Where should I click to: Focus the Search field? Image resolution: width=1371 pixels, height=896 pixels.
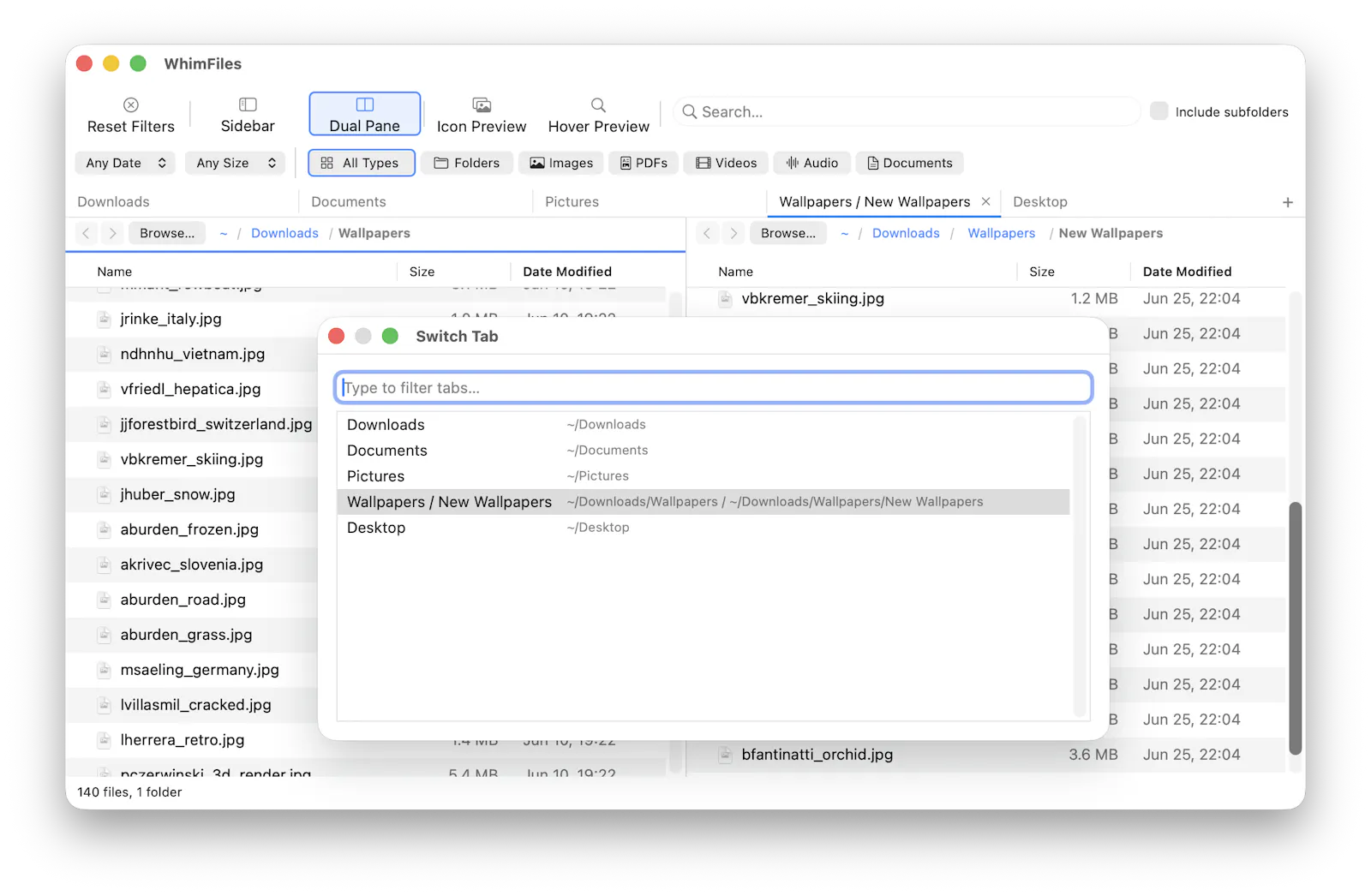pos(907,112)
